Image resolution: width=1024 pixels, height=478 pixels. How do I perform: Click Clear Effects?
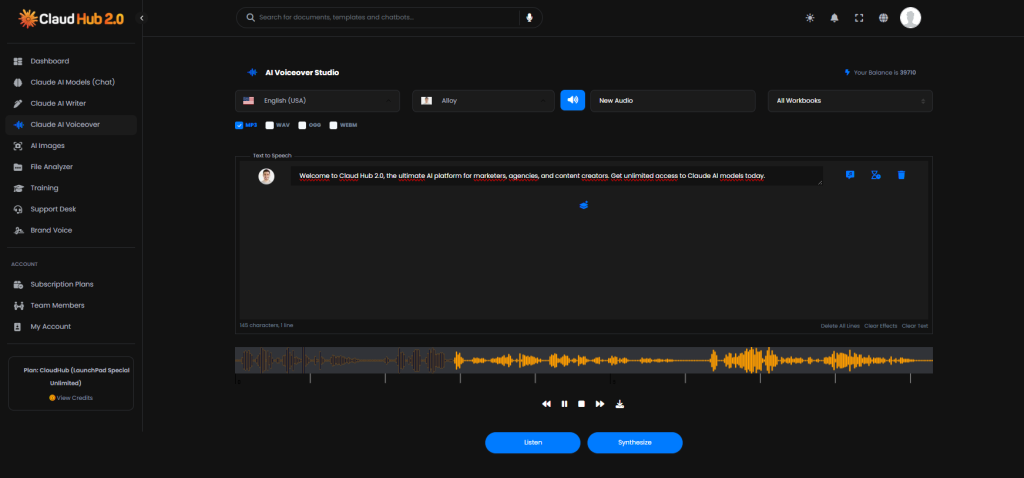pyautogui.click(x=880, y=326)
